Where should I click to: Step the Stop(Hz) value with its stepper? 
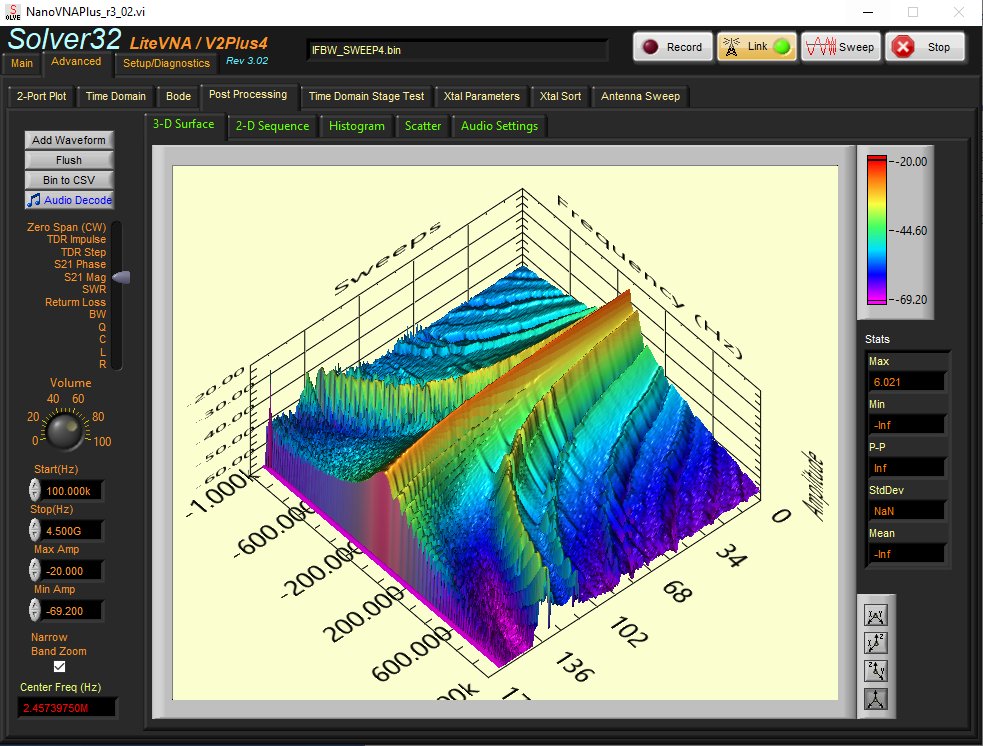point(34,530)
